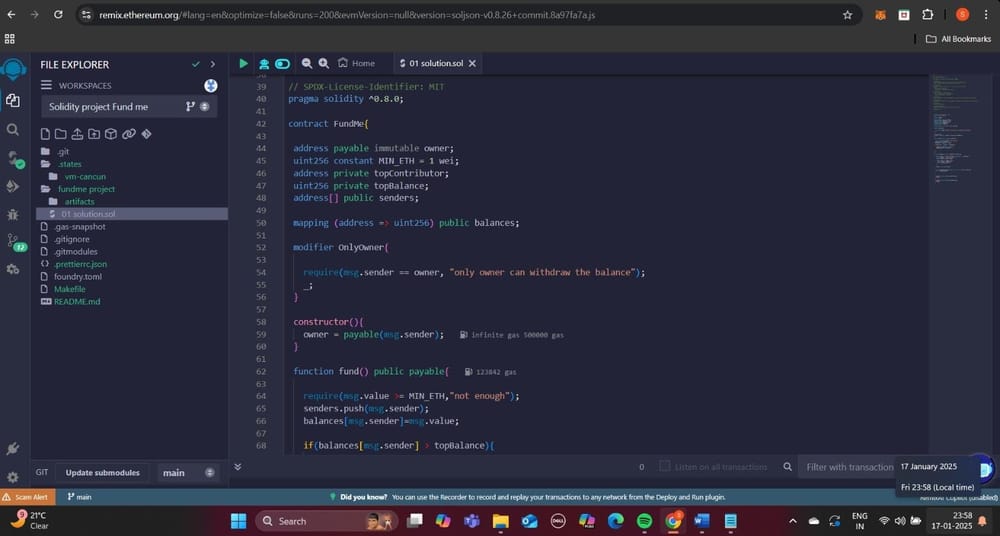The height and width of the screenshot is (536, 1000).
Task: Create a new file in explorer
Action: tap(45, 134)
